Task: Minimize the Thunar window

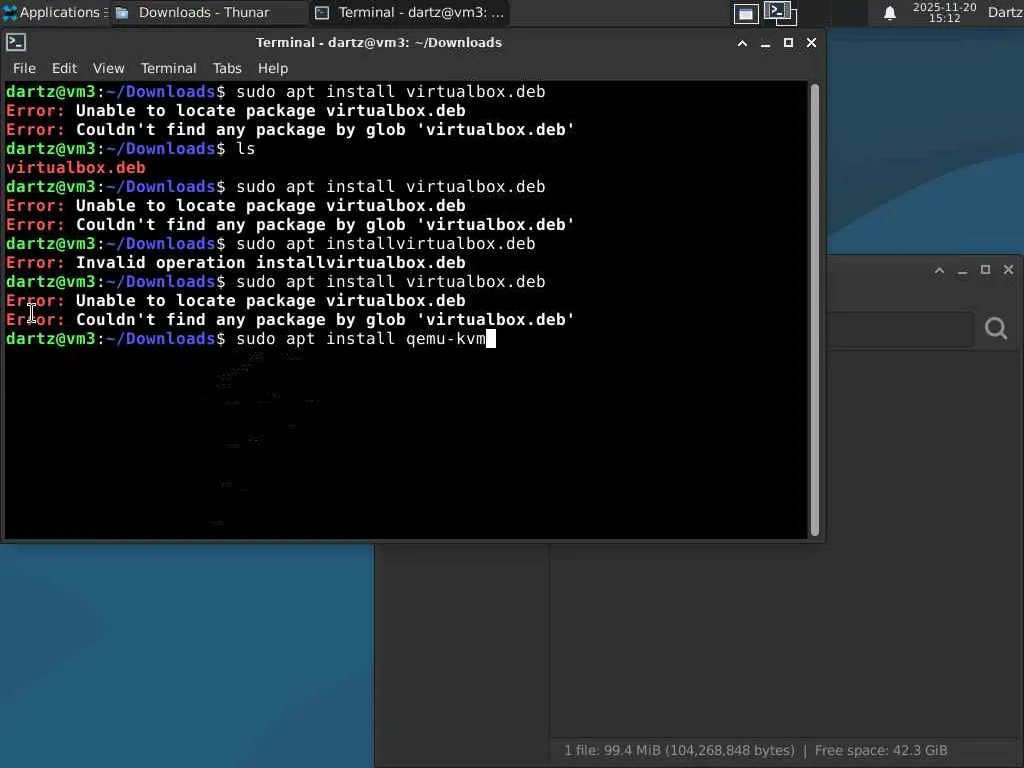Action: (x=963, y=270)
